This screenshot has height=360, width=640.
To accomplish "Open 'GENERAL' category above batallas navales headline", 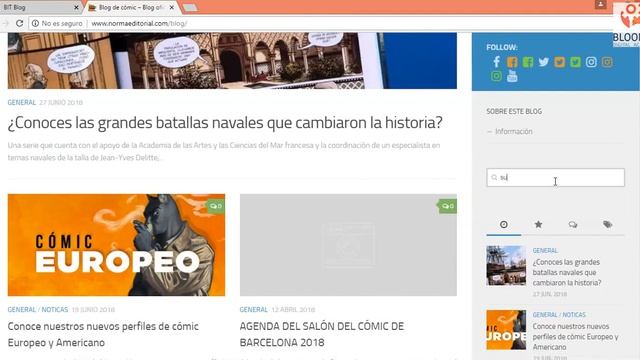I will pyautogui.click(x=22, y=102).
